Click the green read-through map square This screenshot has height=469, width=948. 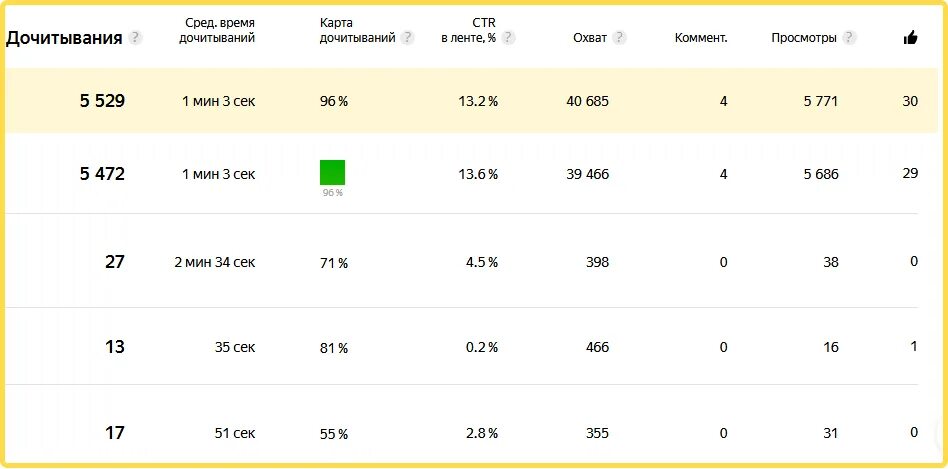(333, 172)
